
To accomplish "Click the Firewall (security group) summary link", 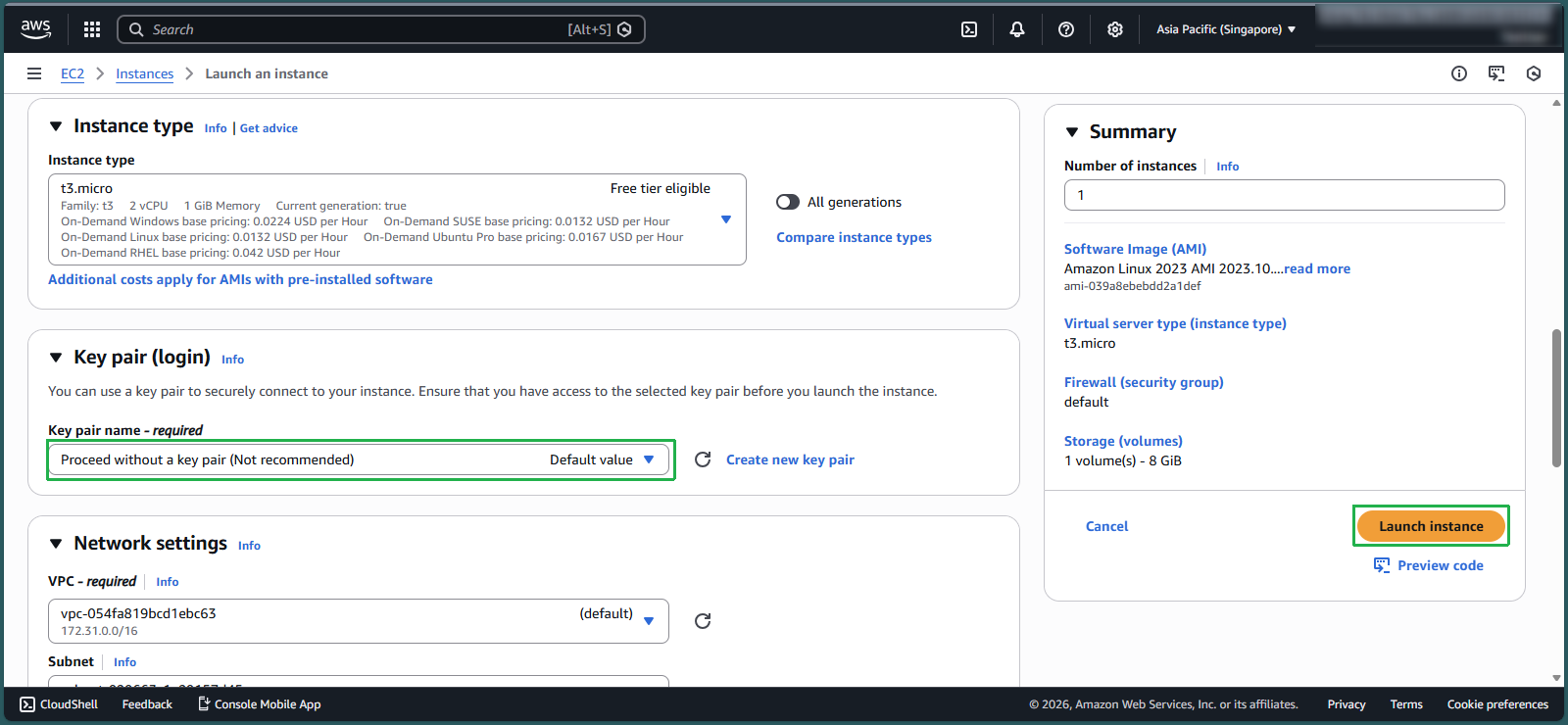I will (1144, 382).
